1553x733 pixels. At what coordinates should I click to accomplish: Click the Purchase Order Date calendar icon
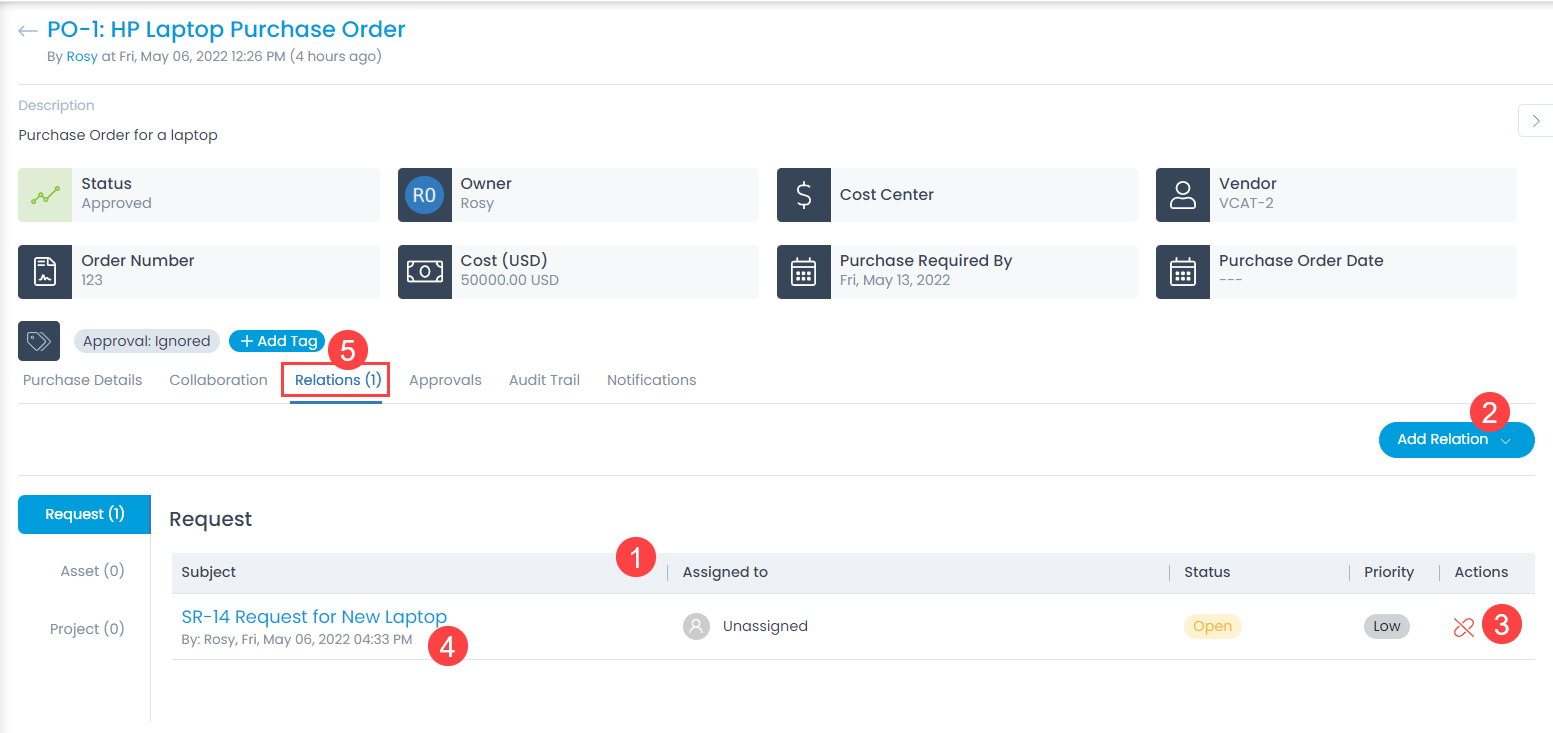pos(1182,271)
